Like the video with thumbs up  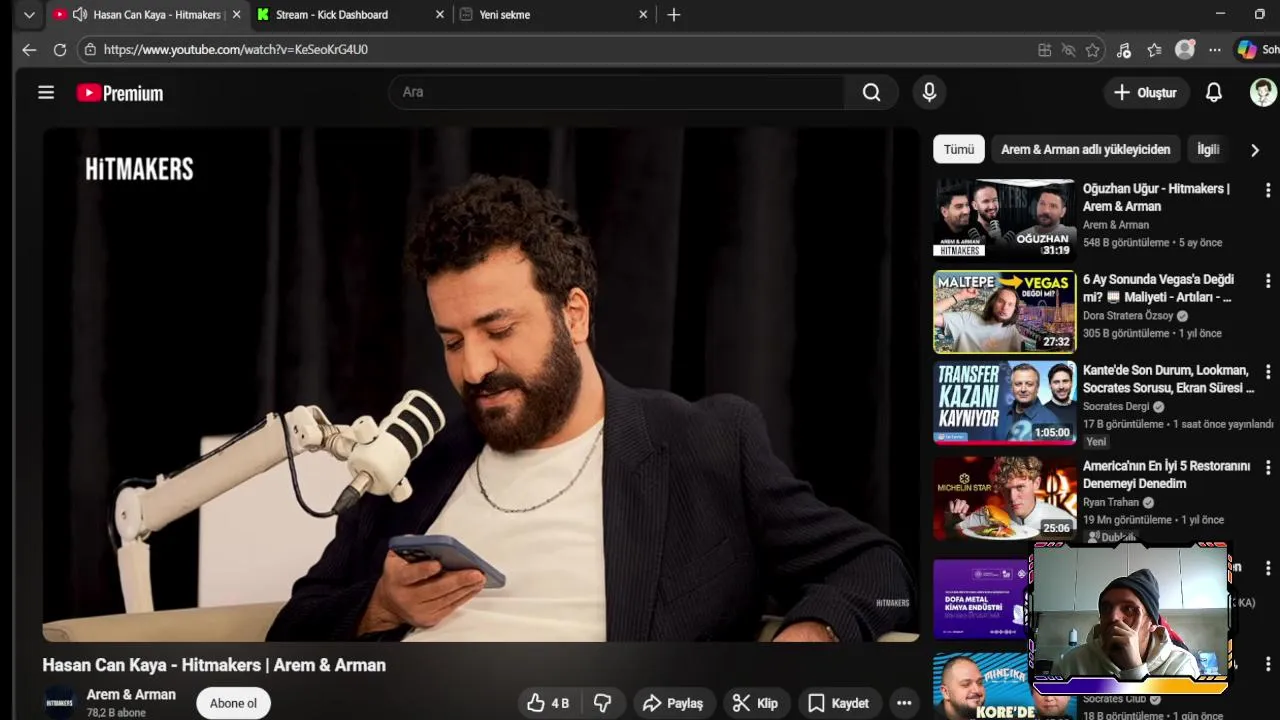pos(547,703)
